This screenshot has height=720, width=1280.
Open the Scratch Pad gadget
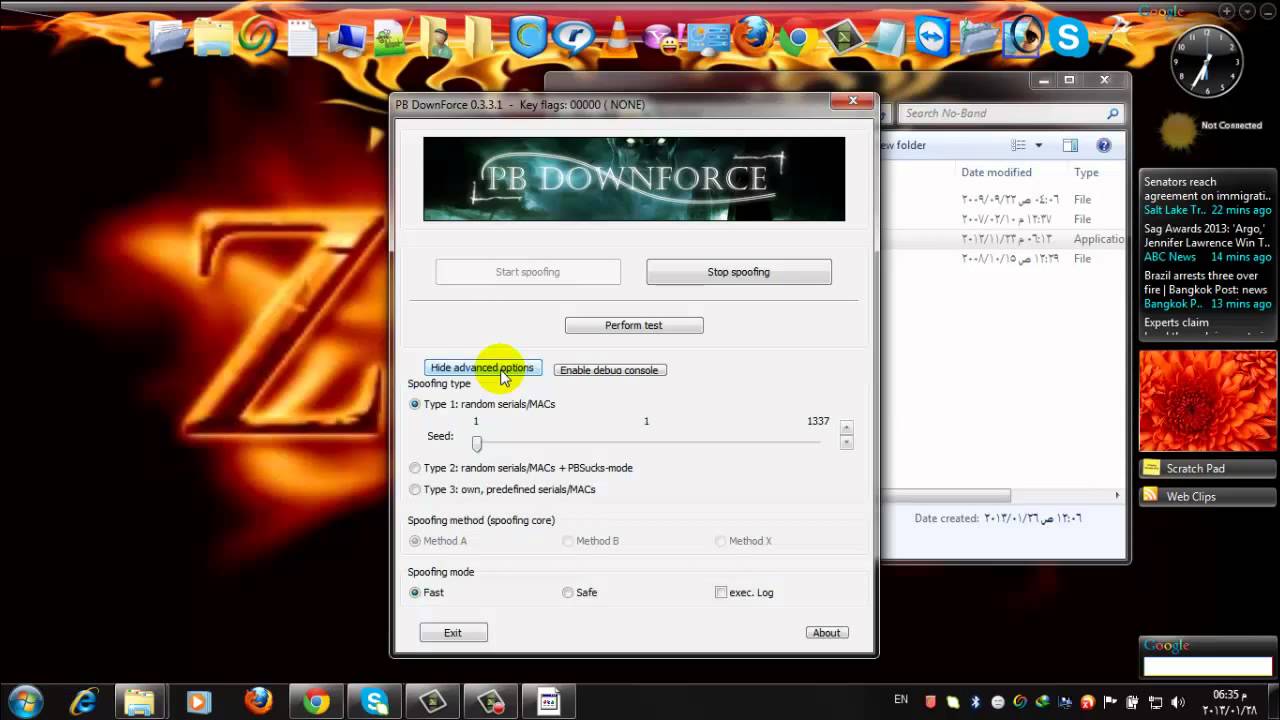1208,468
